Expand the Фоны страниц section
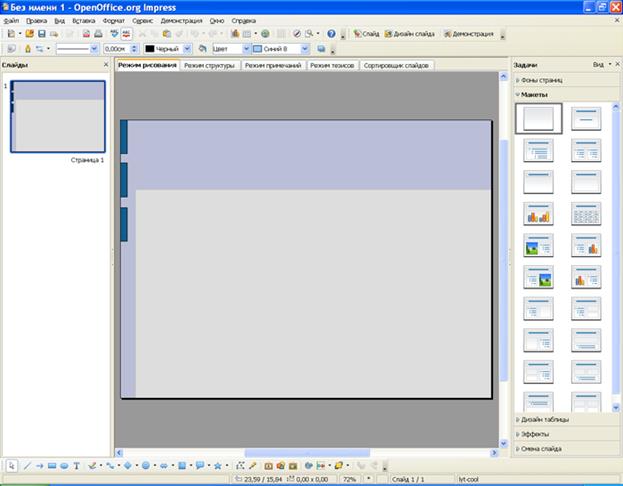 coord(565,80)
